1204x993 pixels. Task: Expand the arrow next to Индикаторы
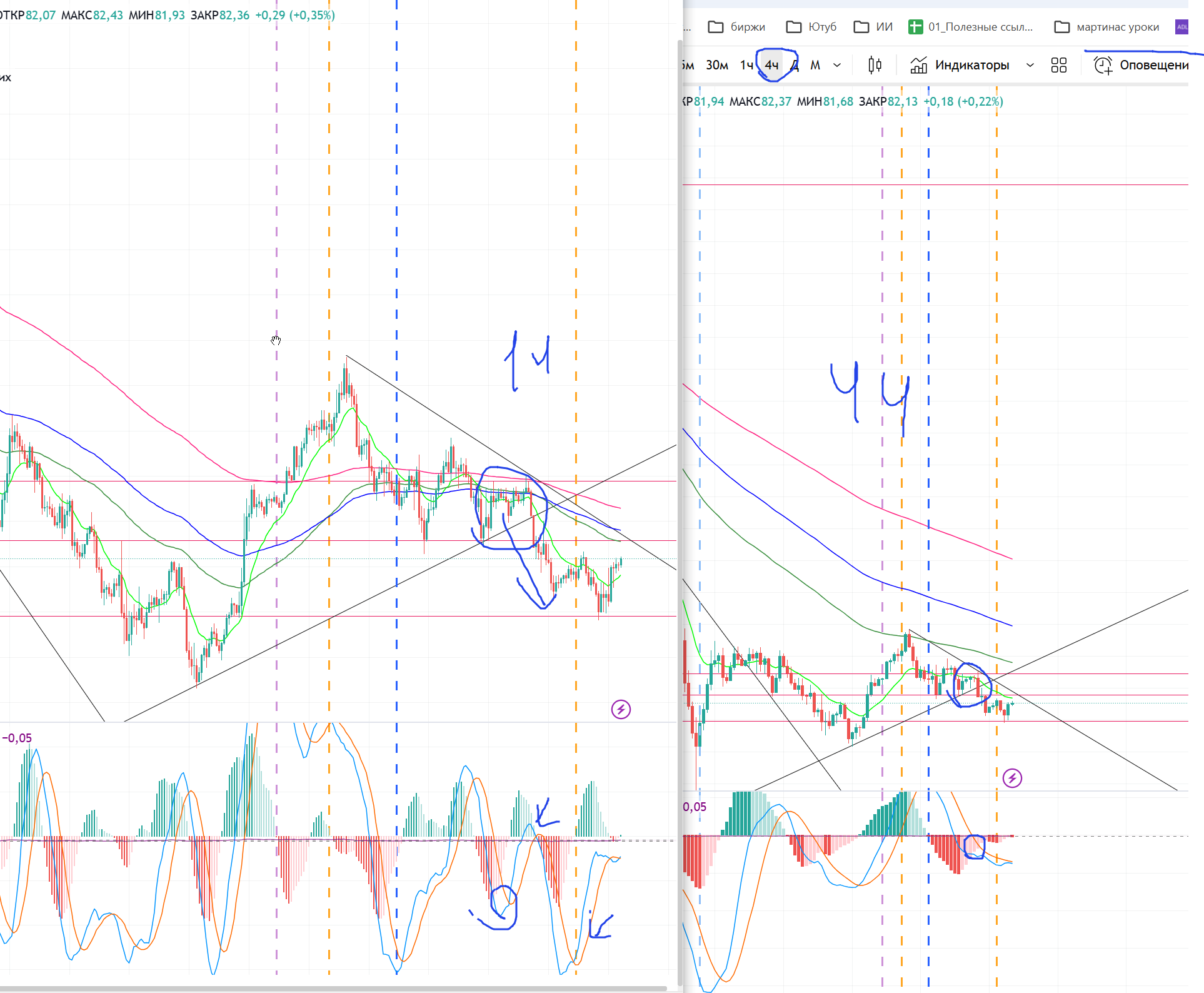1030,65
